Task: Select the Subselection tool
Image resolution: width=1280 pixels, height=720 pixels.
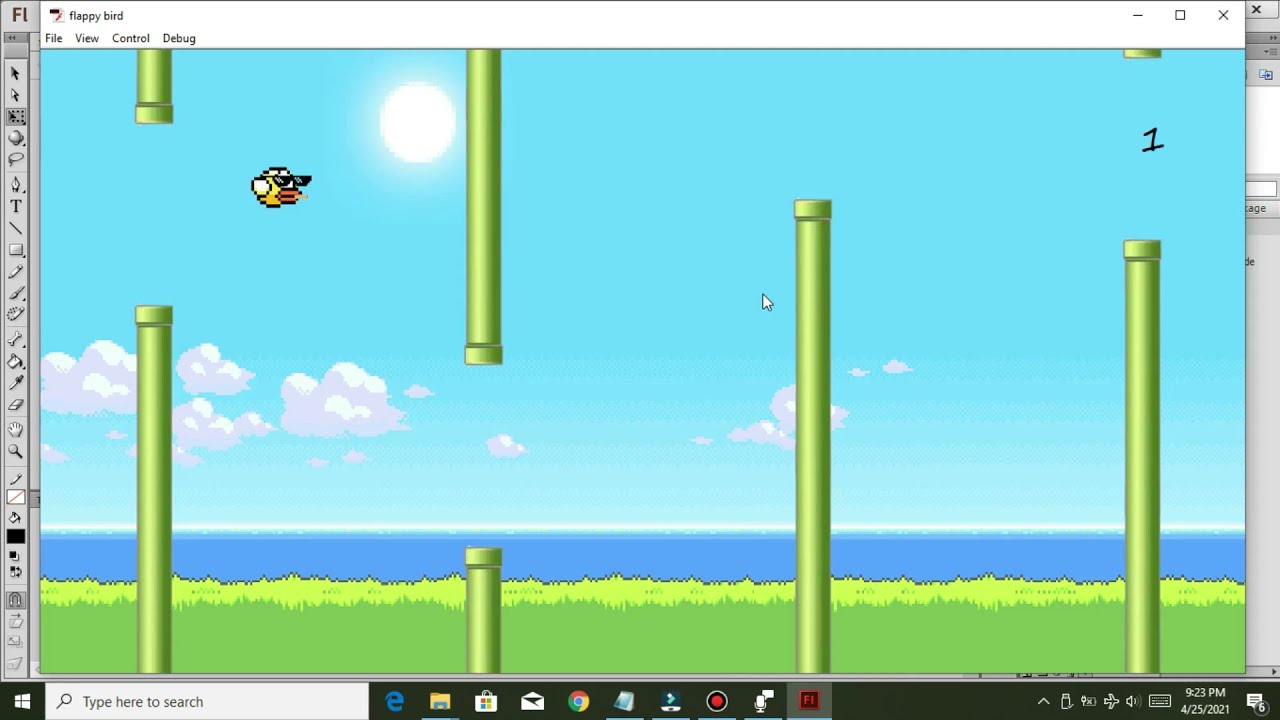Action: tap(15, 95)
